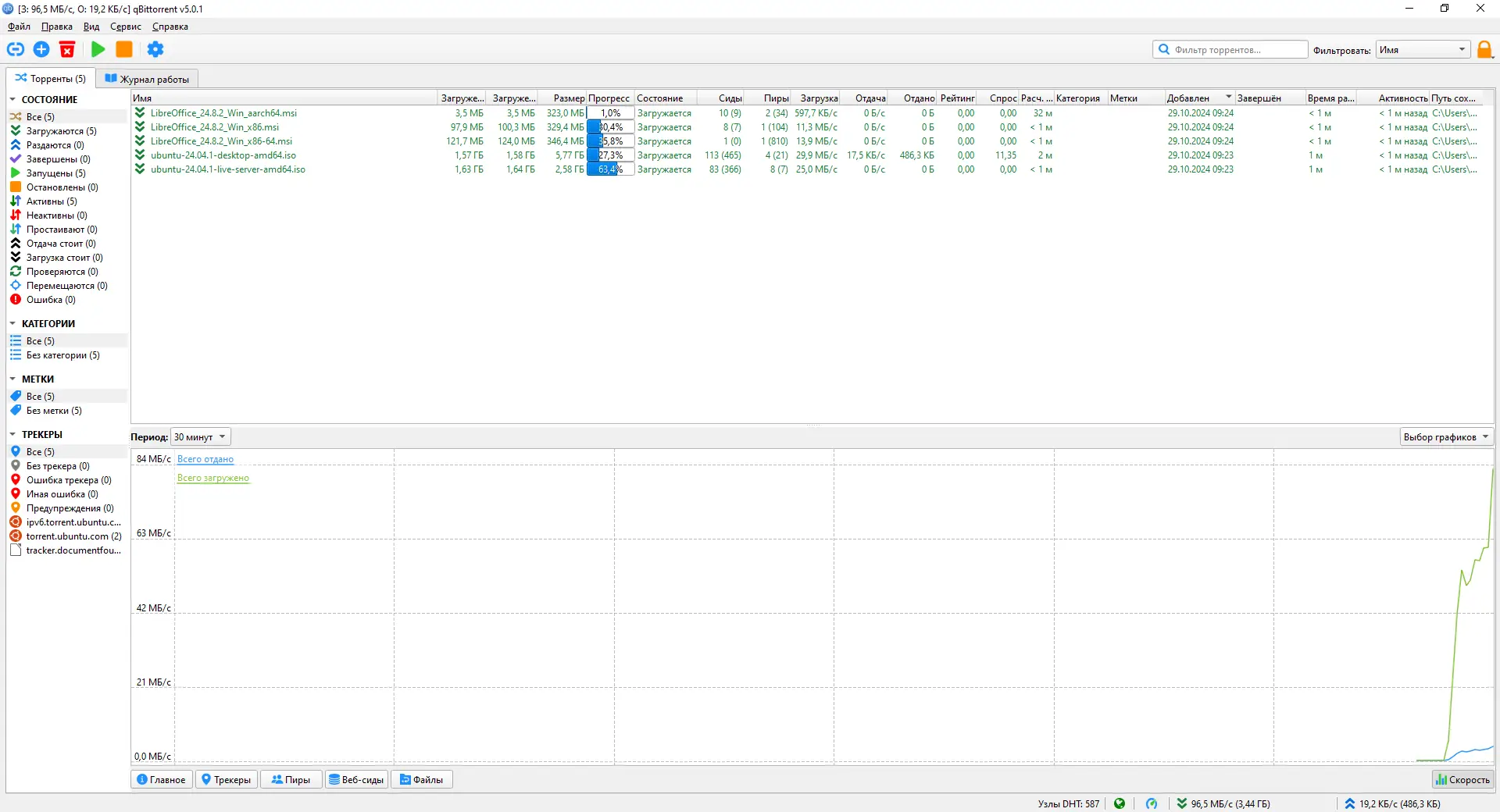Select ubuntu-24.04.1-desktop-amd64.iso torrent row
Image resolution: width=1500 pixels, height=812 pixels.
click(805, 155)
